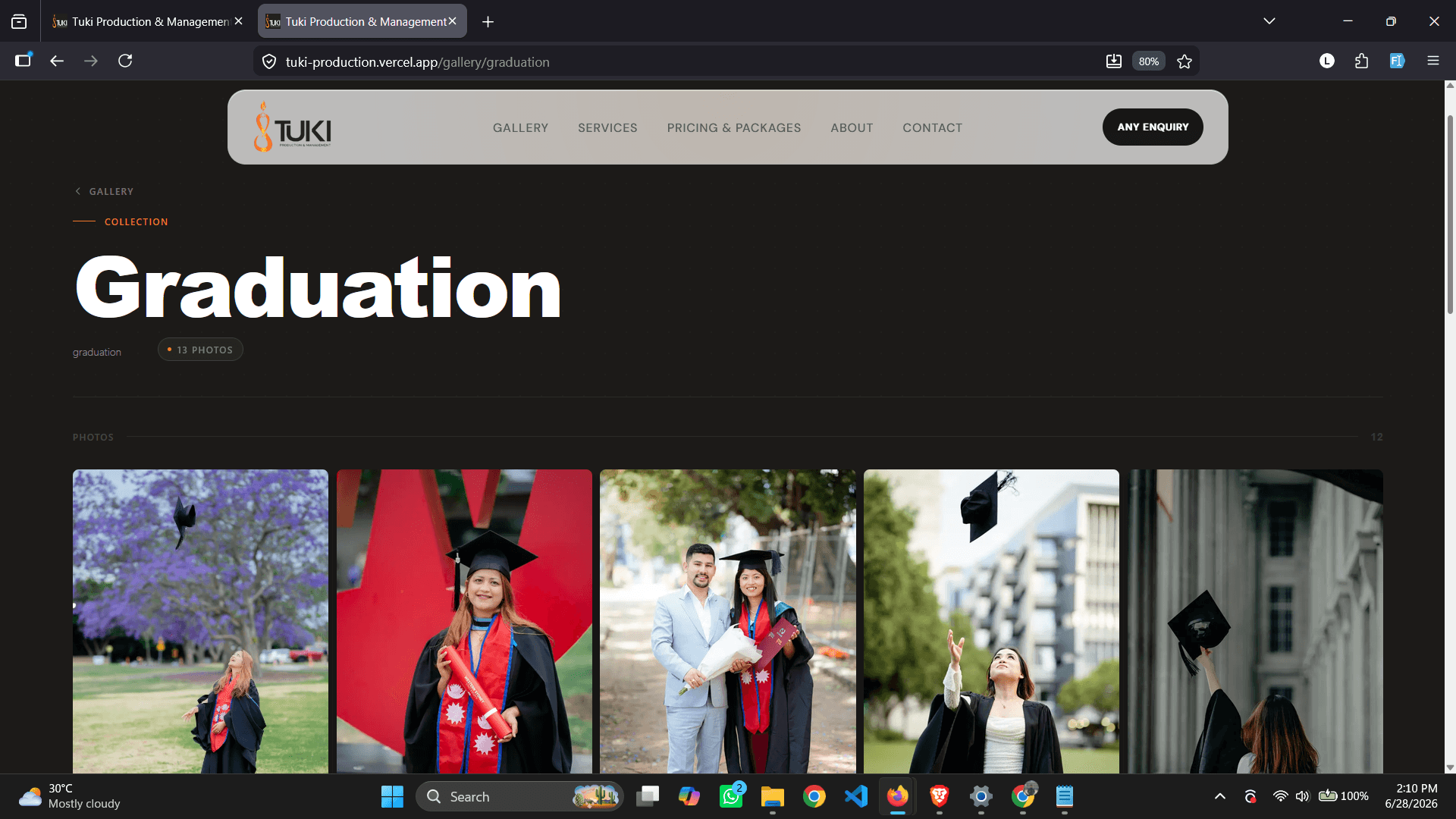Click the install web app icon

coord(1113,61)
